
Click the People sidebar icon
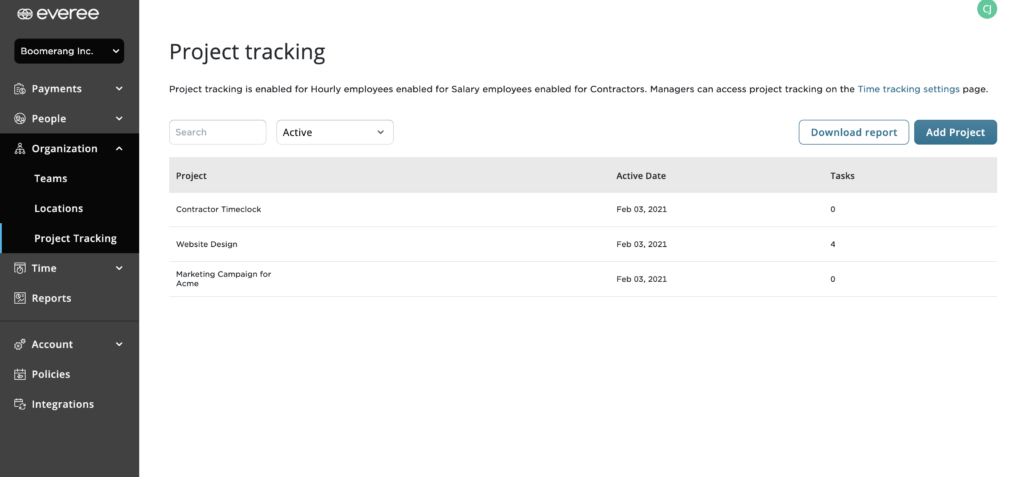pos(20,119)
